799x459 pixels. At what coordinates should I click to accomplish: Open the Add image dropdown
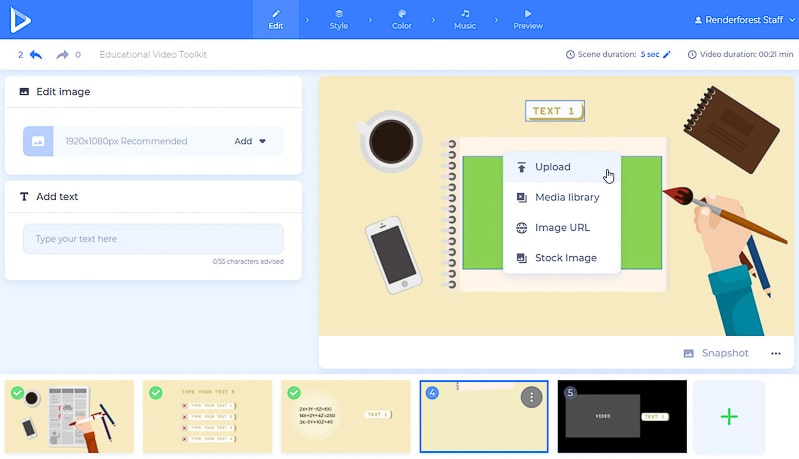tap(250, 141)
